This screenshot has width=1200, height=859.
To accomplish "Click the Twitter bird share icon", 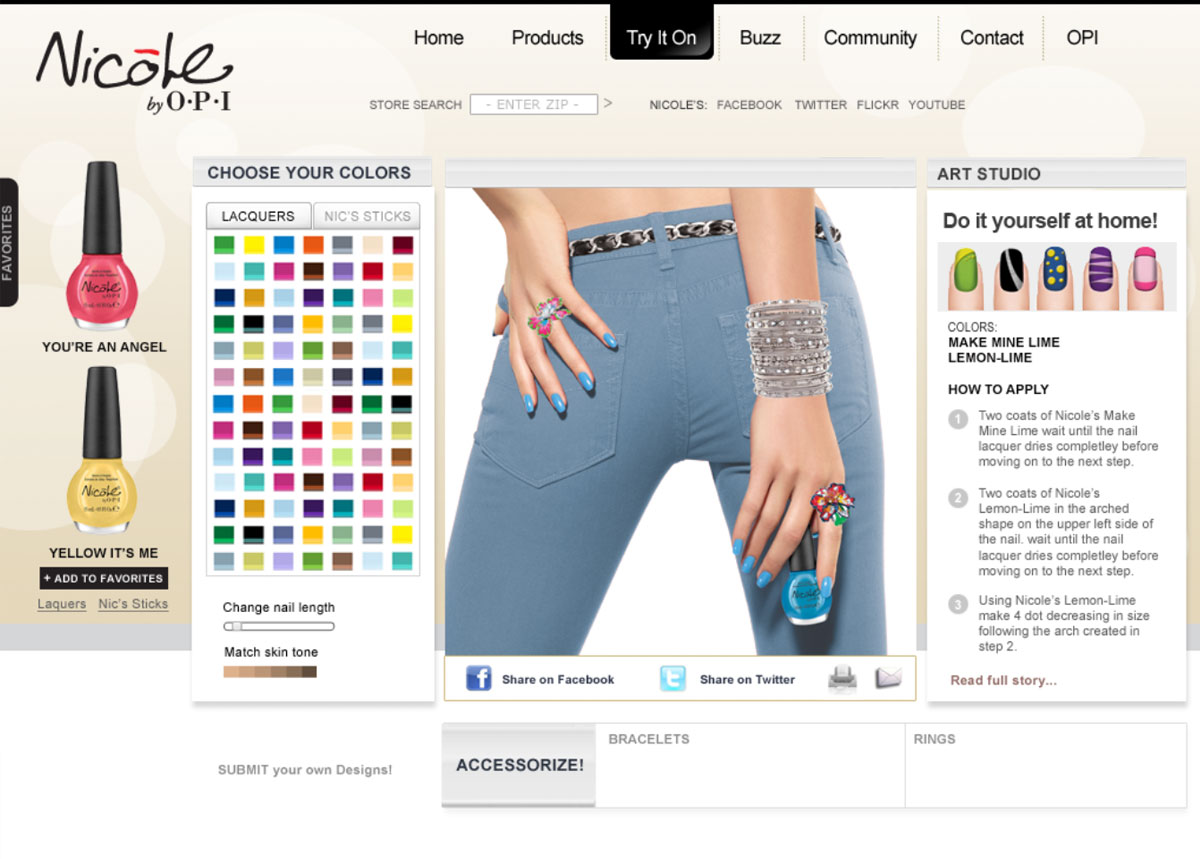I will click(x=673, y=679).
